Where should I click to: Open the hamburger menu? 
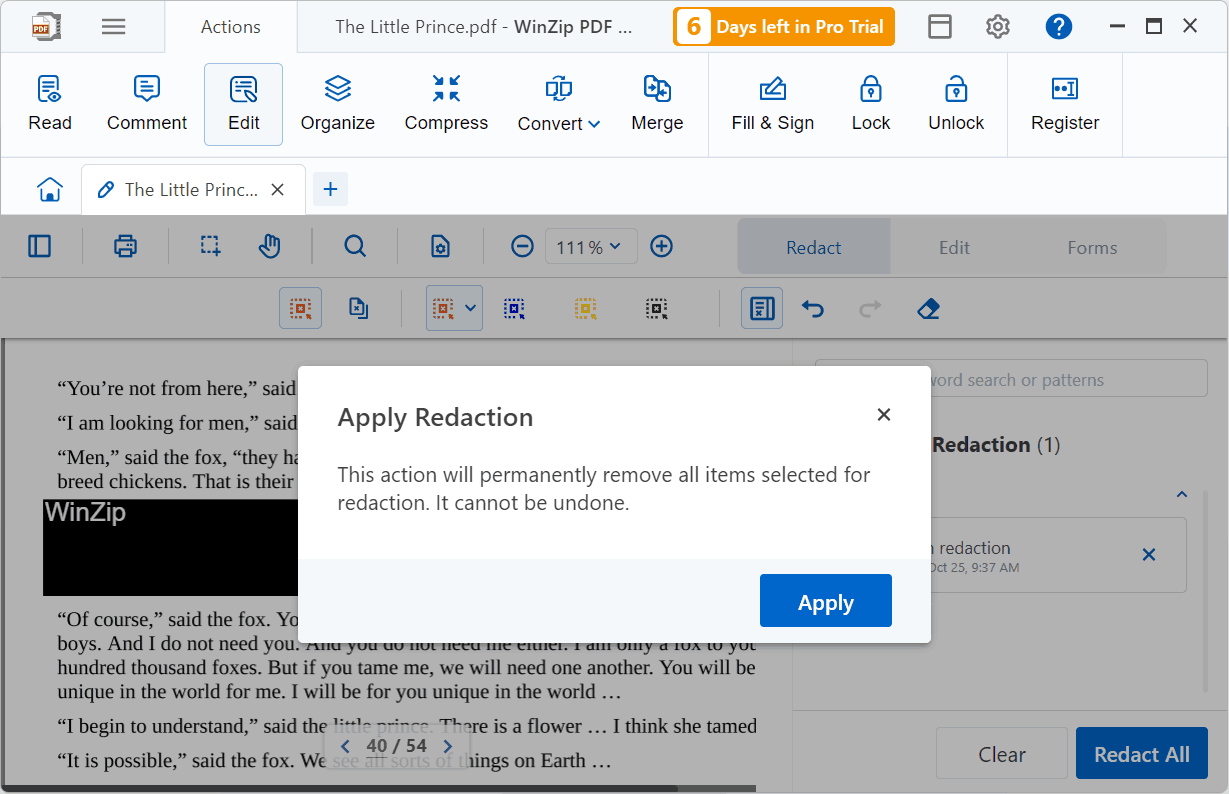tap(113, 26)
